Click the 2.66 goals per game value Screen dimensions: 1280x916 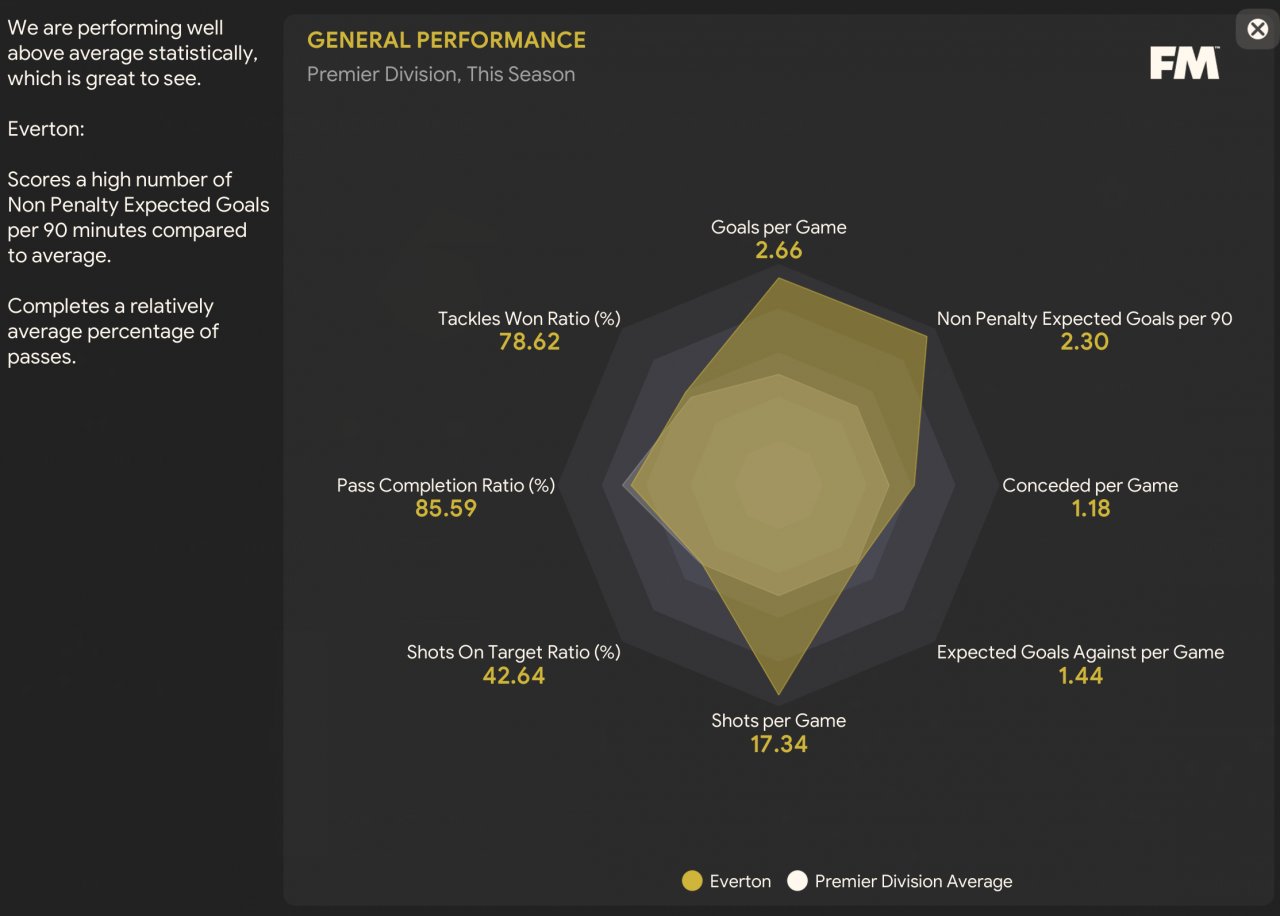[779, 250]
